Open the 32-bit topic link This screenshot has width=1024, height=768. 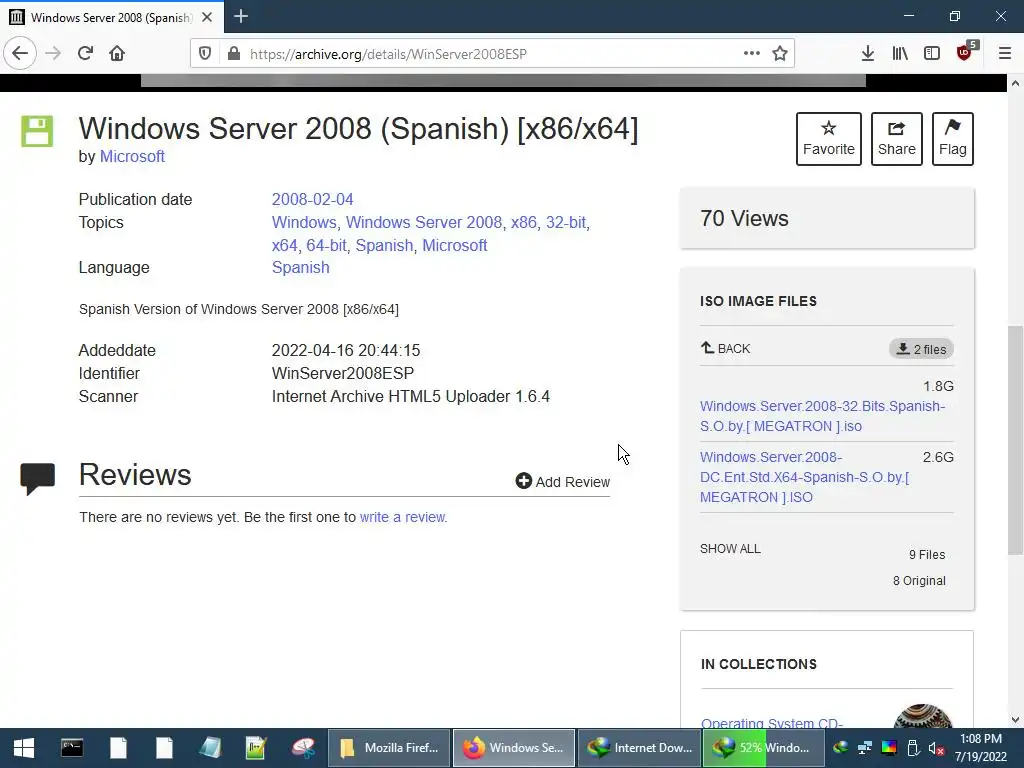(x=566, y=222)
